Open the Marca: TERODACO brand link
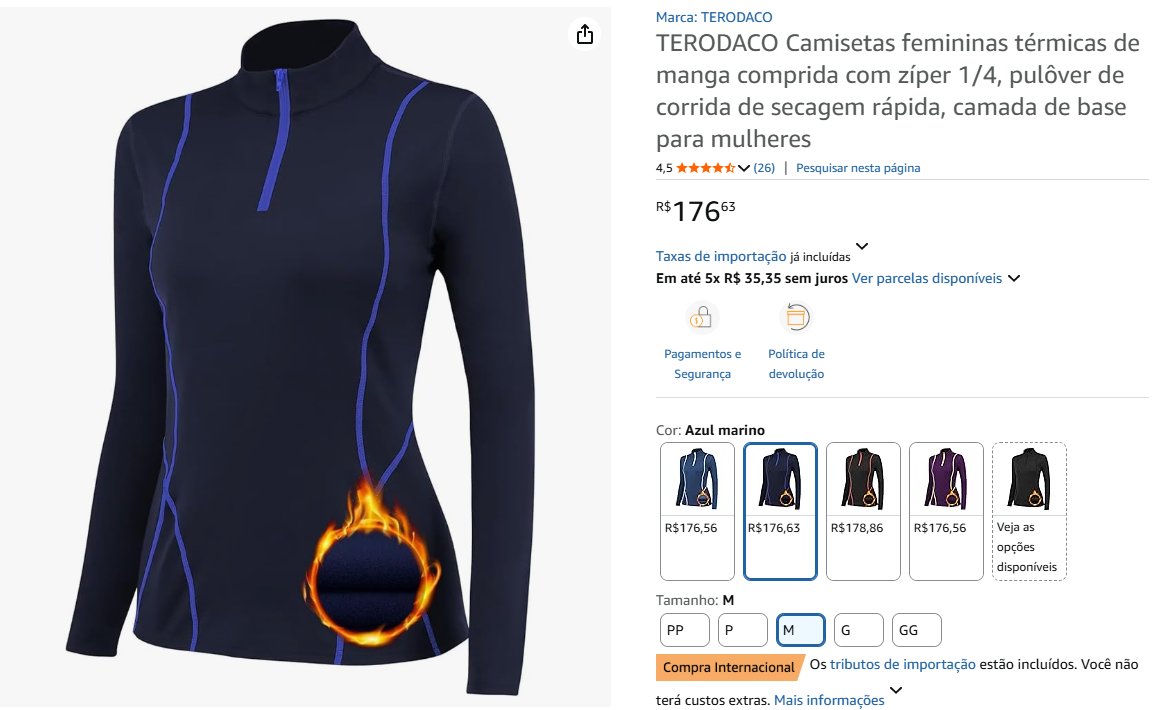The height and width of the screenshot is (710, 1172). 714,17
